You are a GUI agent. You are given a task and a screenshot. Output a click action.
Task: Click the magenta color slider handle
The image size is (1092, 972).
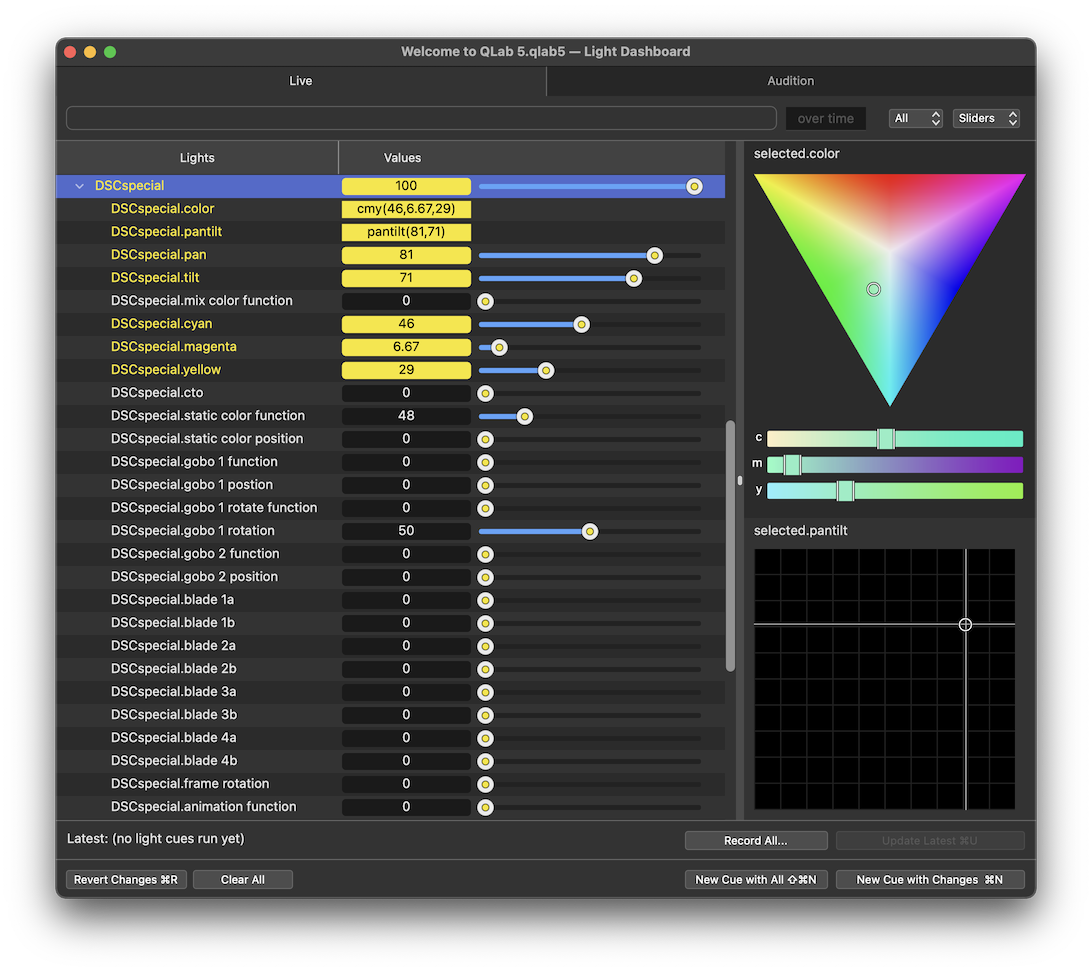[792, 465]
